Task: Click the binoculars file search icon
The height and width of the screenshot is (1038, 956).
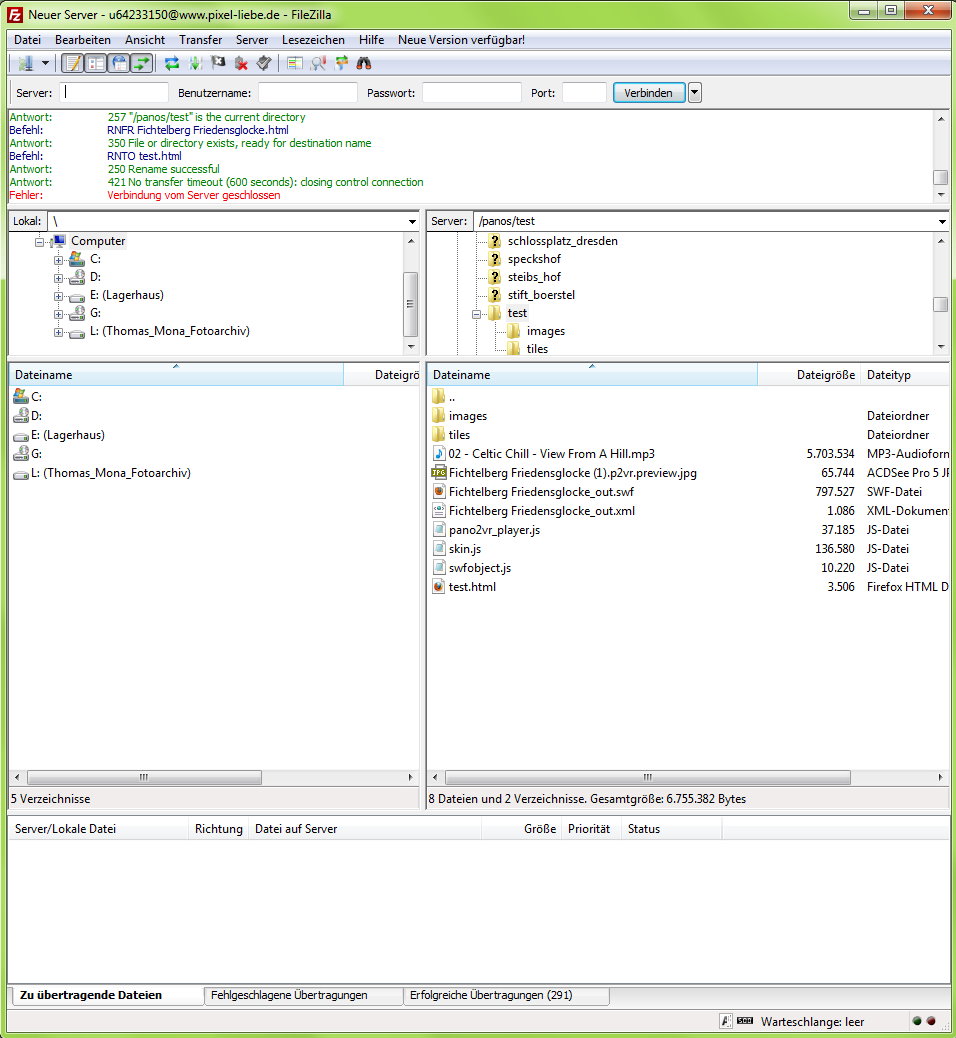Action: (x=365, y=63)
